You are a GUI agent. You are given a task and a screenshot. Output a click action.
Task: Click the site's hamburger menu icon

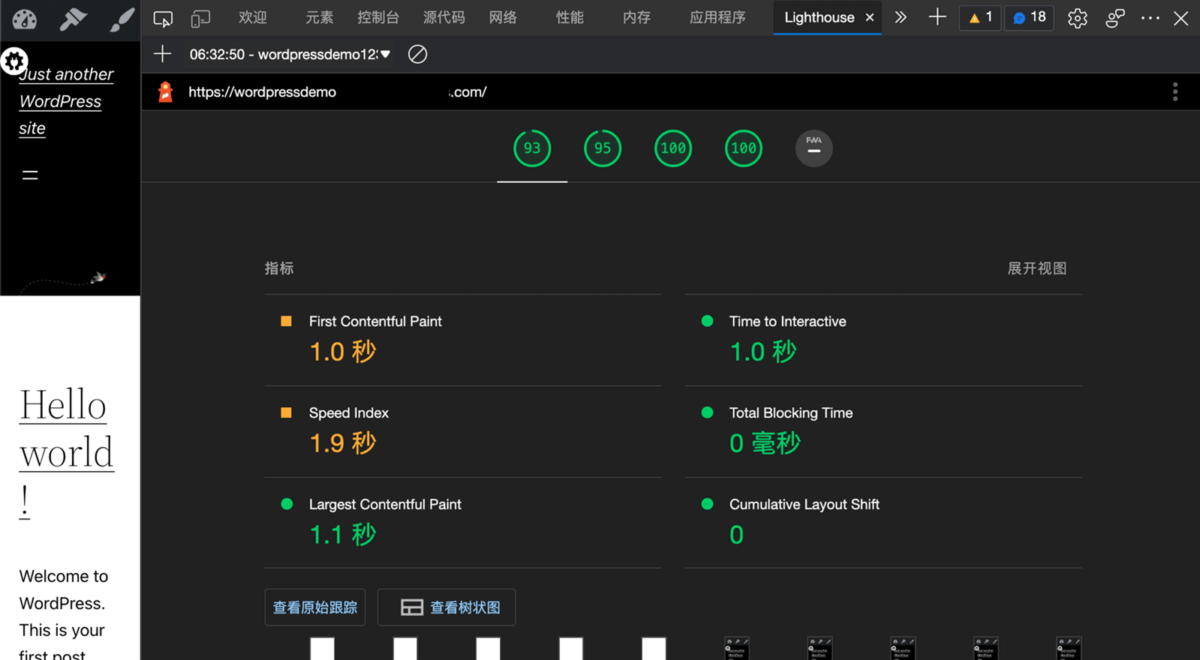pos(29,175)
